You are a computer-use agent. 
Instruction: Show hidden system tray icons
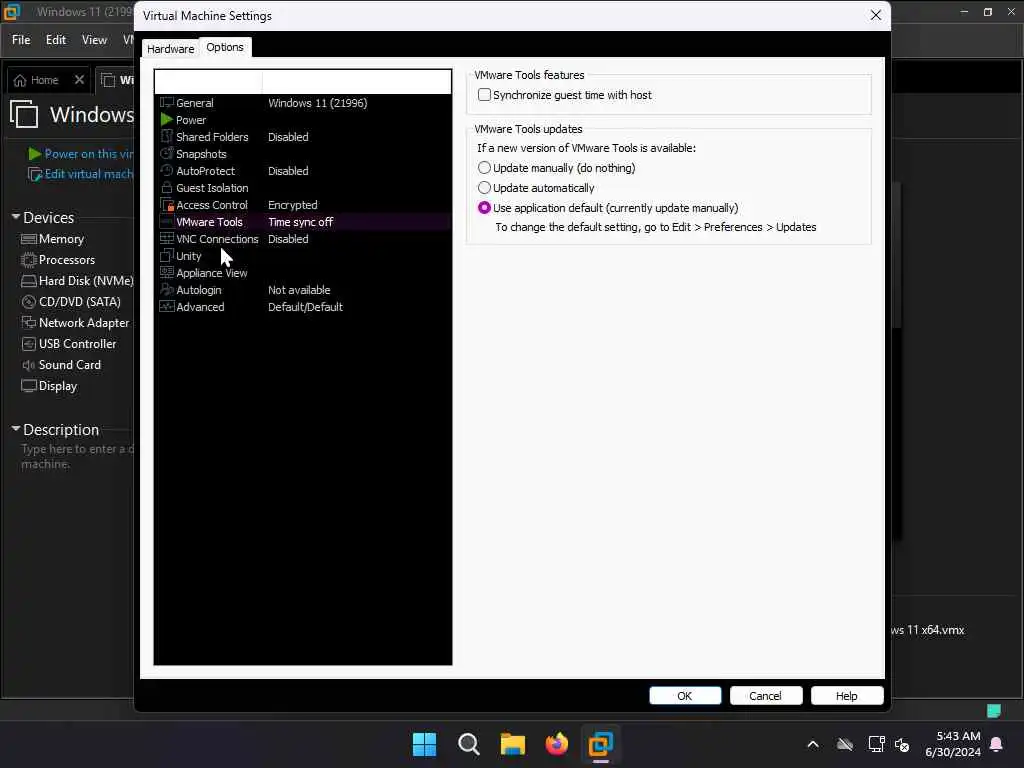pyautogui.click(x=813, y=744)
